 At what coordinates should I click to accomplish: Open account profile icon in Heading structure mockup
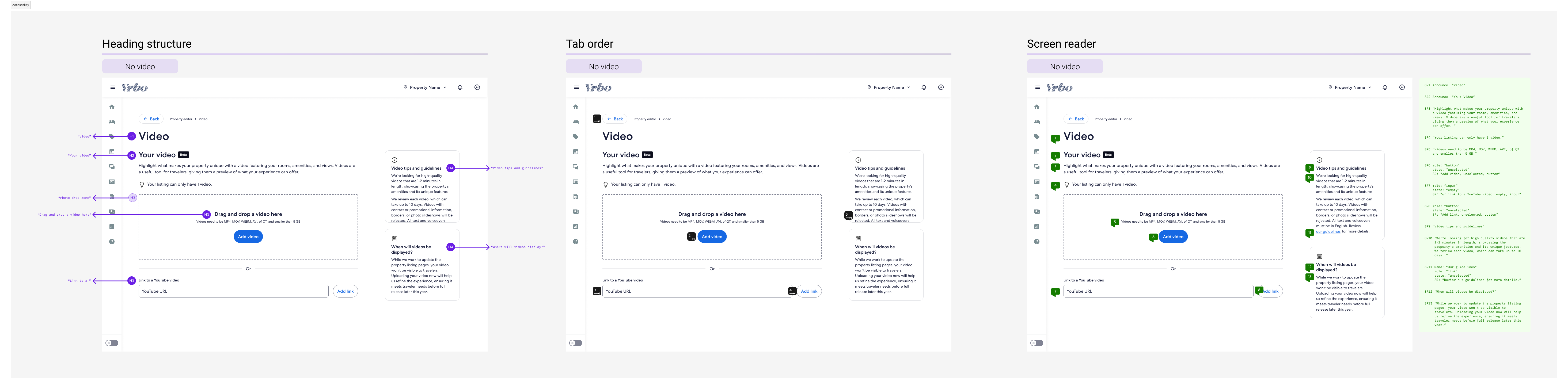477,87
